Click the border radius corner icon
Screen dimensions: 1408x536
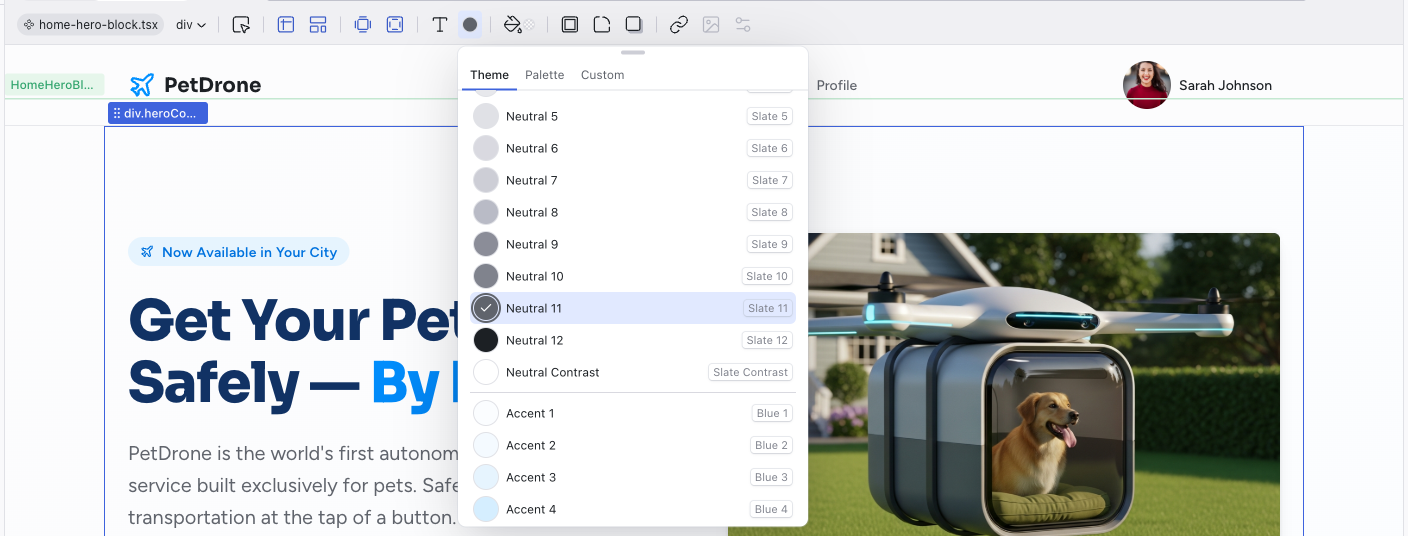pos(602,25)
